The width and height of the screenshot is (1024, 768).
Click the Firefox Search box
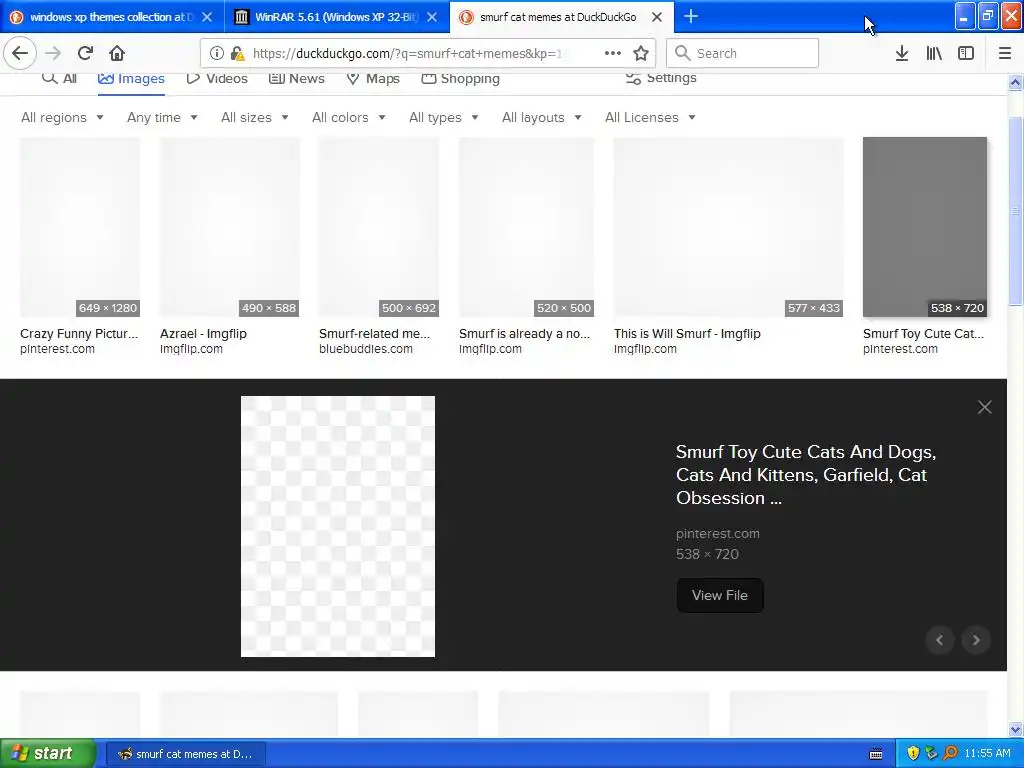click(743, 54)
